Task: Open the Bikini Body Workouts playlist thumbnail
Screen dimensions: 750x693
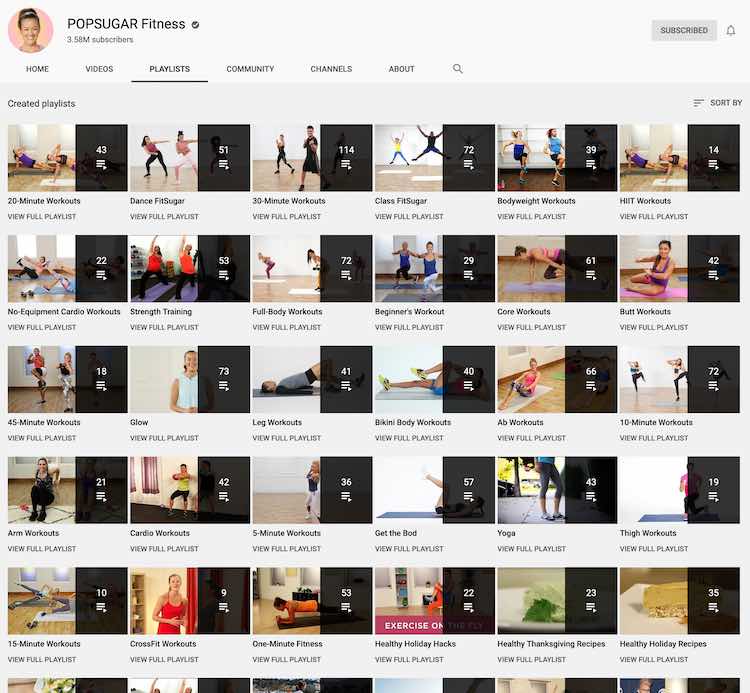Action: tap(435, 379)
